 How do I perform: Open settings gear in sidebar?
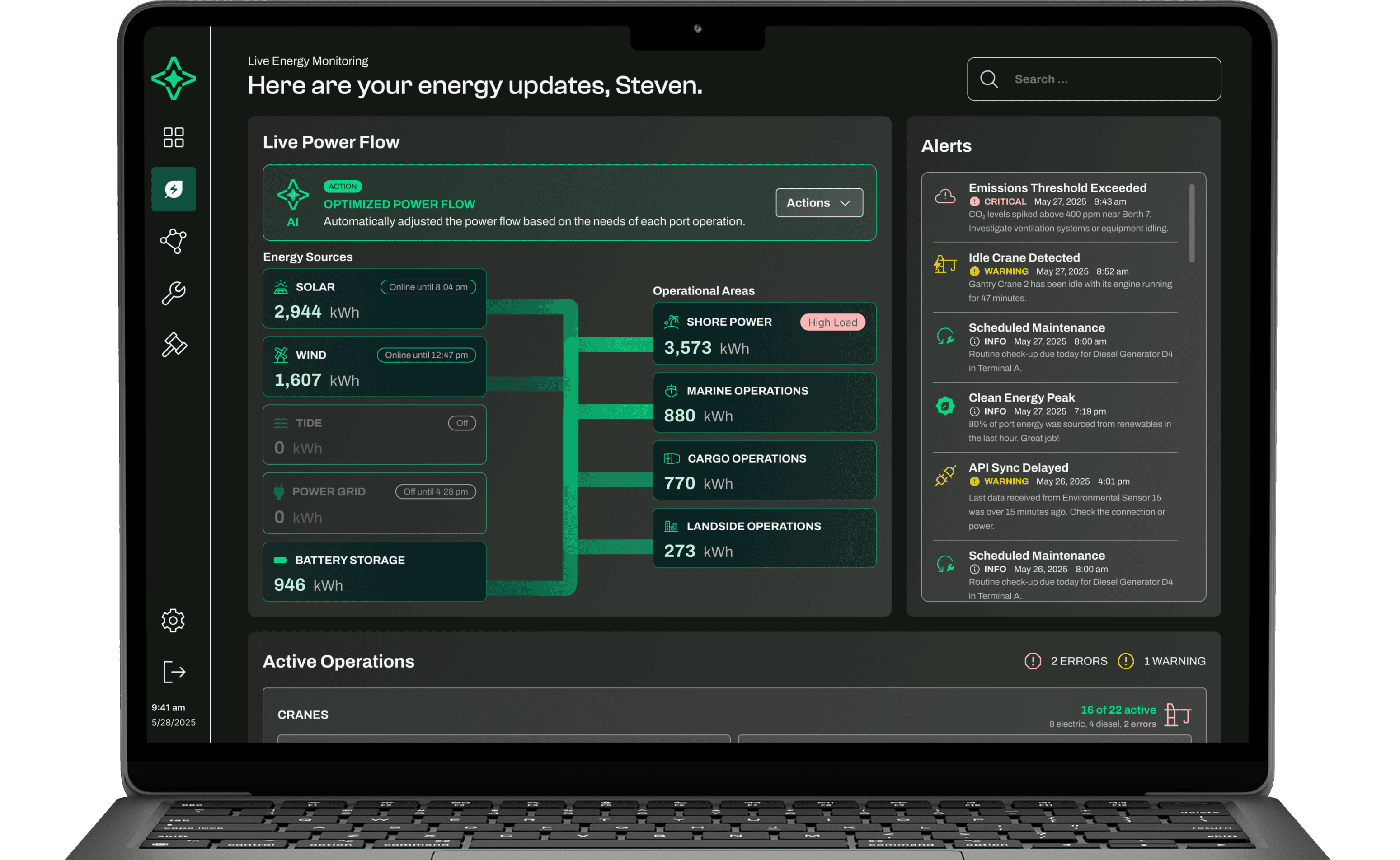(173, 620)
